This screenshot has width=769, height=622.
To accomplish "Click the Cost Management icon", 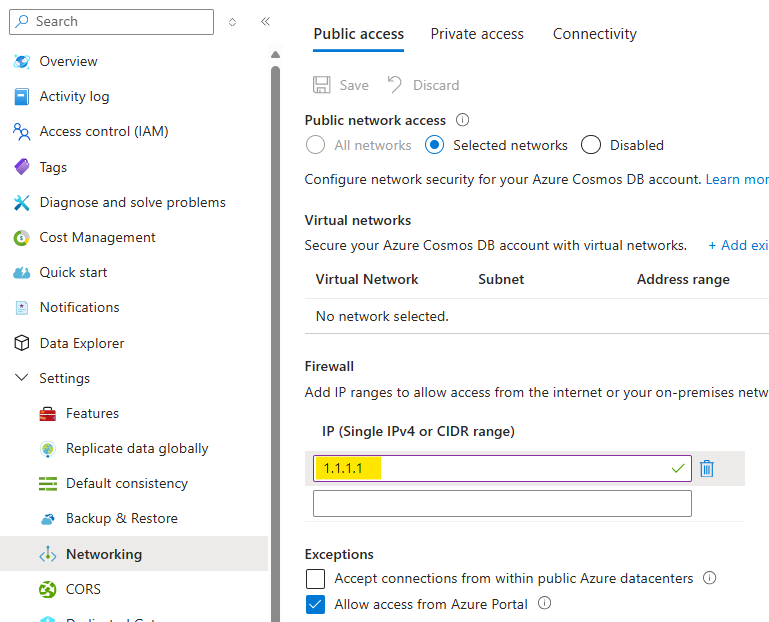I will [22, 238].
